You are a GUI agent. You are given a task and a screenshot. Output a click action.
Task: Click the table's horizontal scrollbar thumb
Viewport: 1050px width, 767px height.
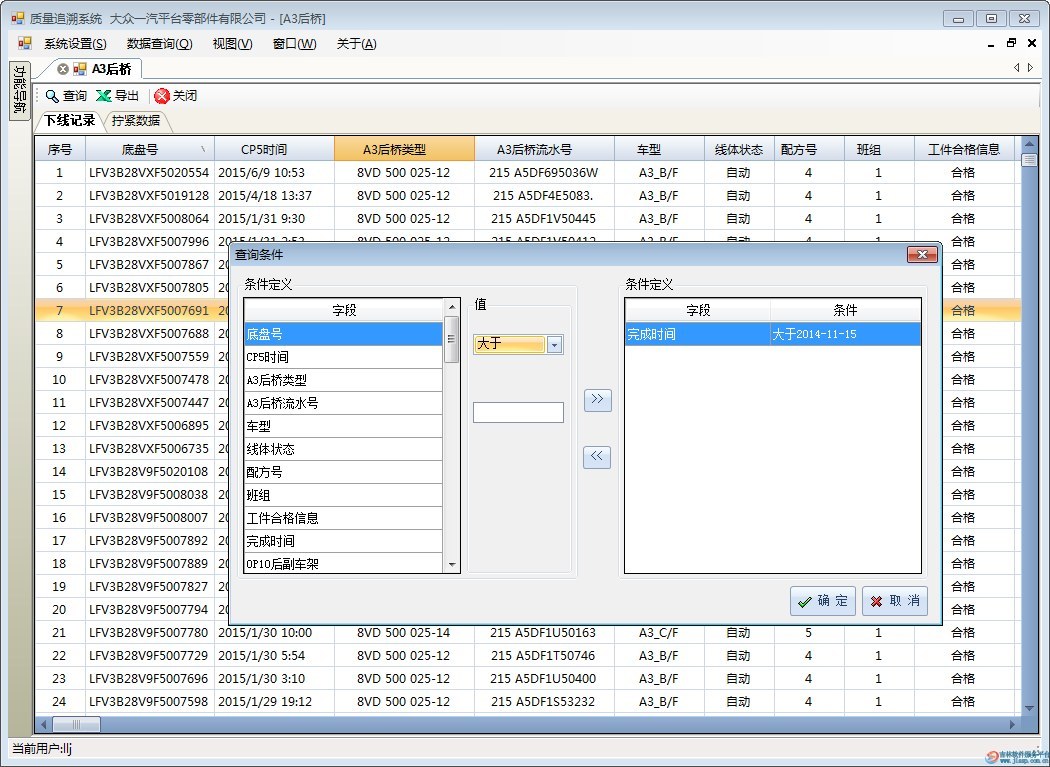click(76, 724)
